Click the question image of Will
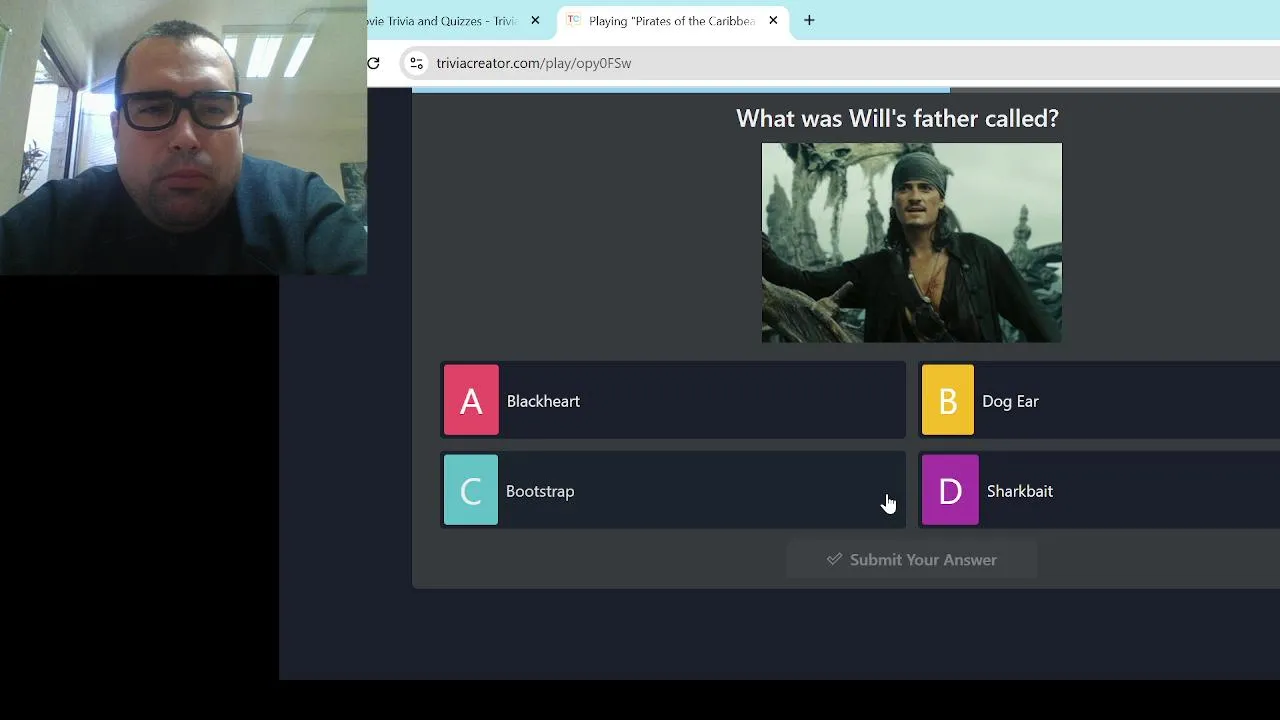1280x720 pixels. [x=912, y=243]
